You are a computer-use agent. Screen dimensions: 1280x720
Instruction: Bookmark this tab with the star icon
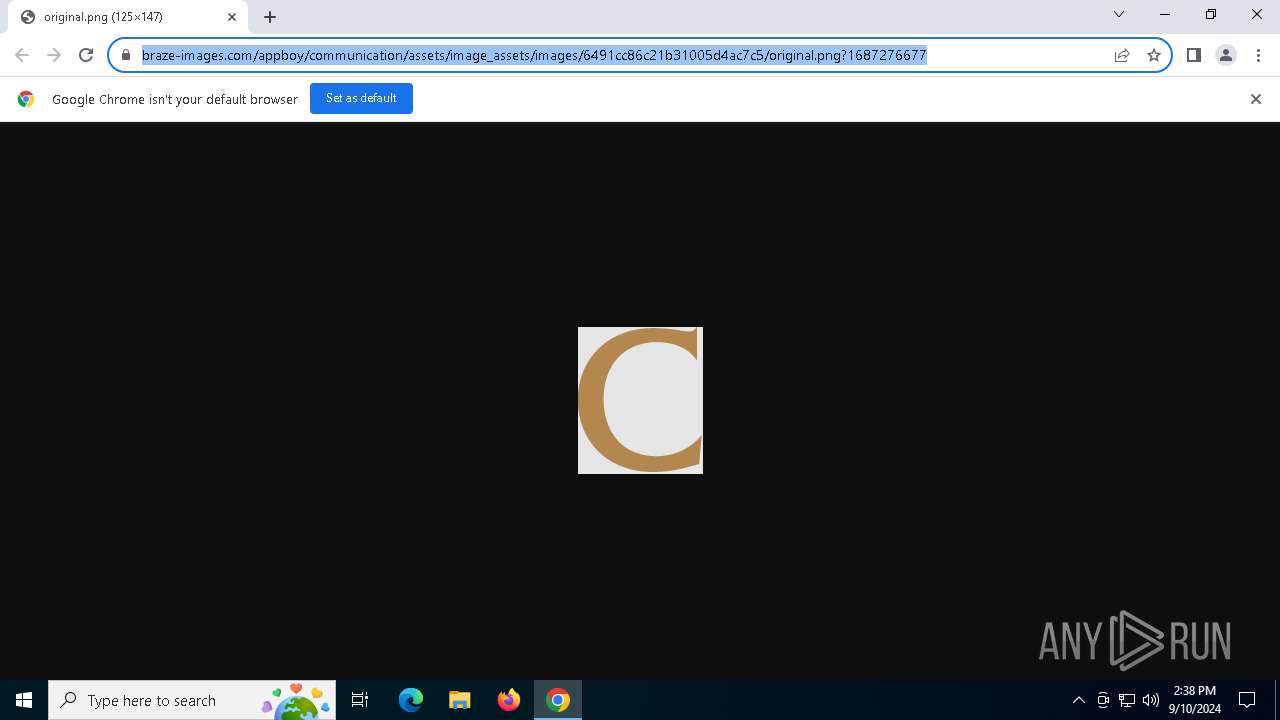point(1154,55)
